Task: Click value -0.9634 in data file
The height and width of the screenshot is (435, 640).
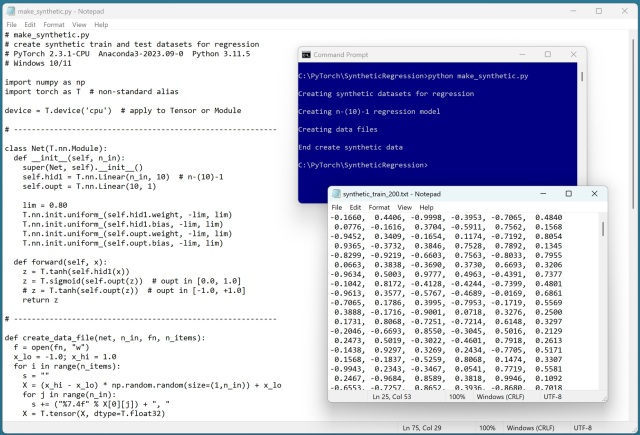Action: coord(347,274)
